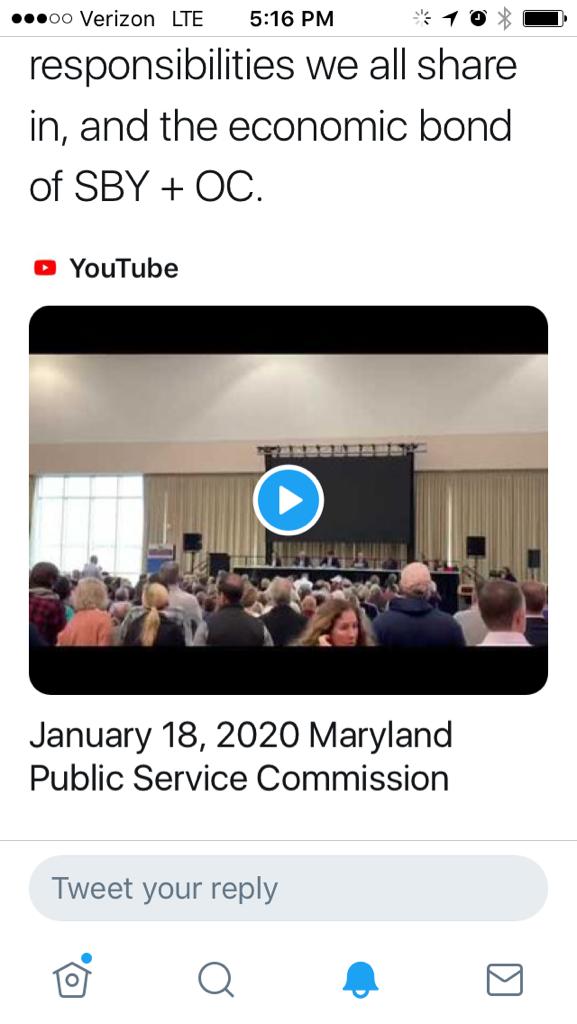Open the Notifications bell tab

[x=360, y=980]
